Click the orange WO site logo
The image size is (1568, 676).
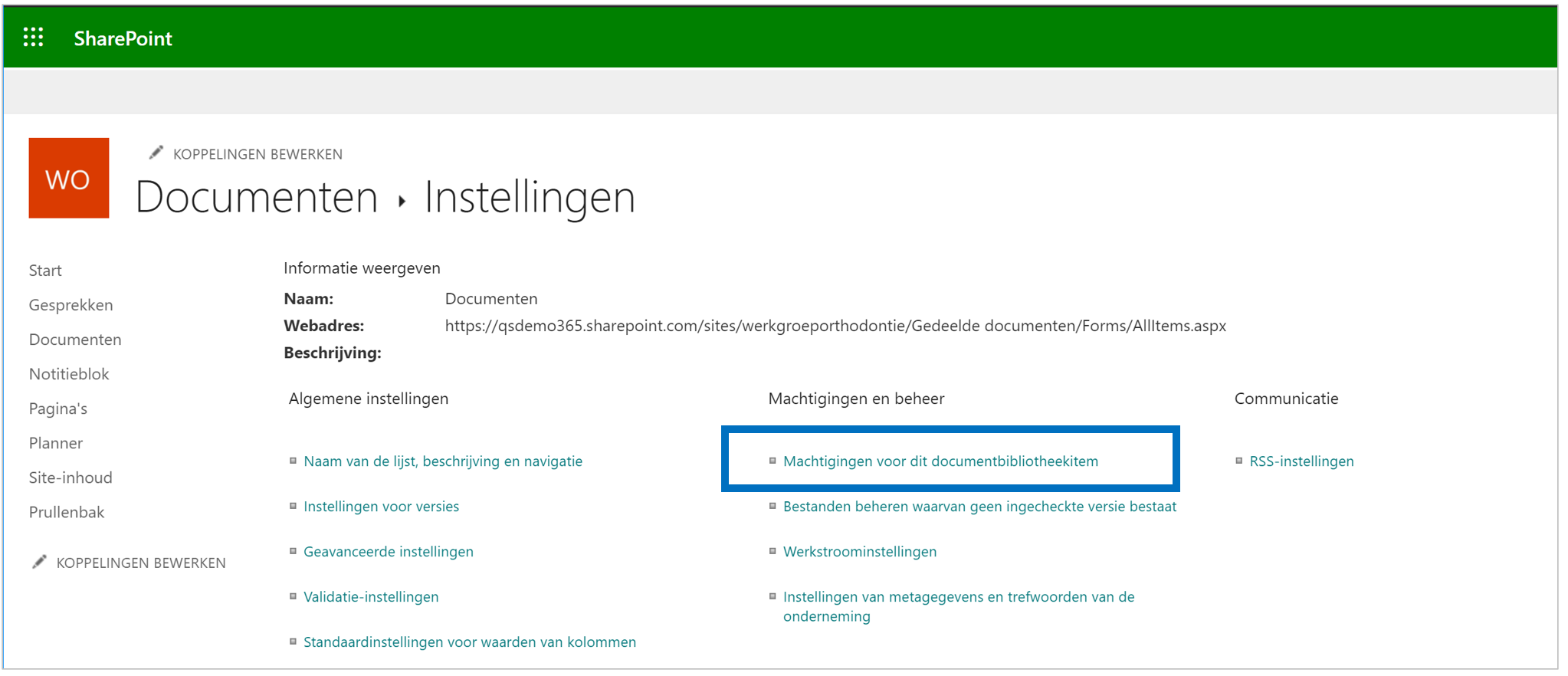coord(69,178)
